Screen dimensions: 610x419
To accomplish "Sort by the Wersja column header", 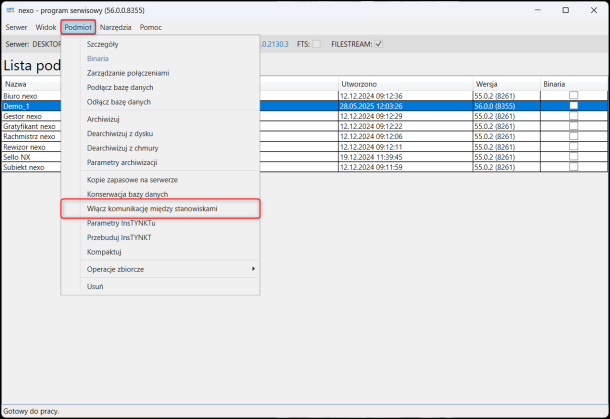I will [x=507, y=84].
